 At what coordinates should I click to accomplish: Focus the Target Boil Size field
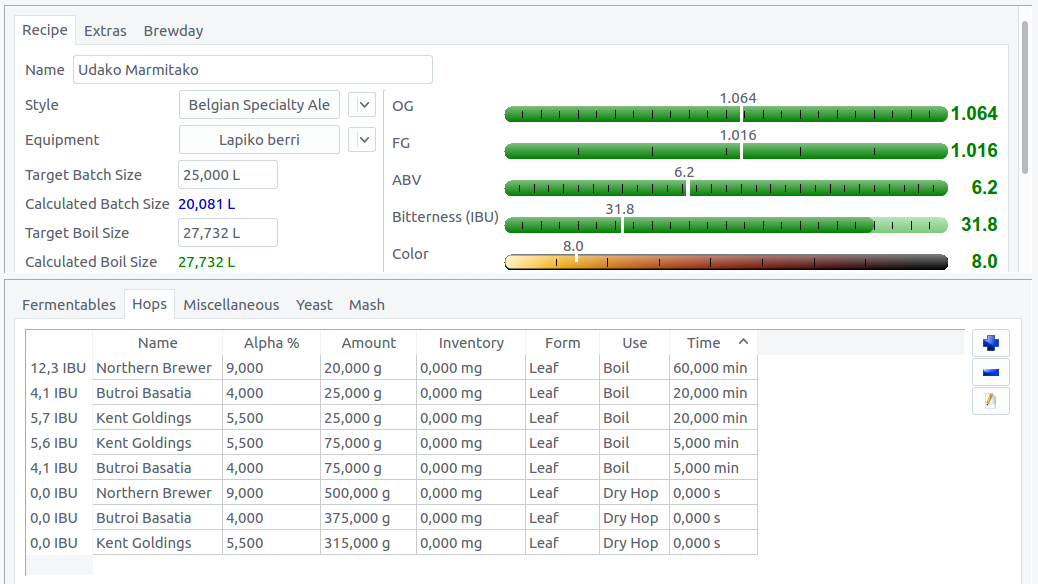pos(227,233)
